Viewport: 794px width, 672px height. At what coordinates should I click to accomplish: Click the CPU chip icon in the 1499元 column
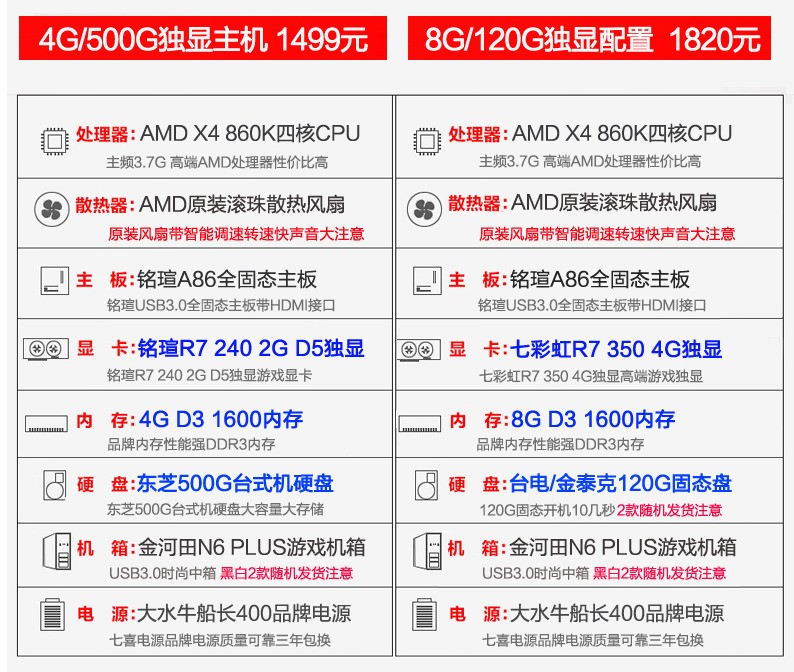pyautogui.click(x=55, y=141)
